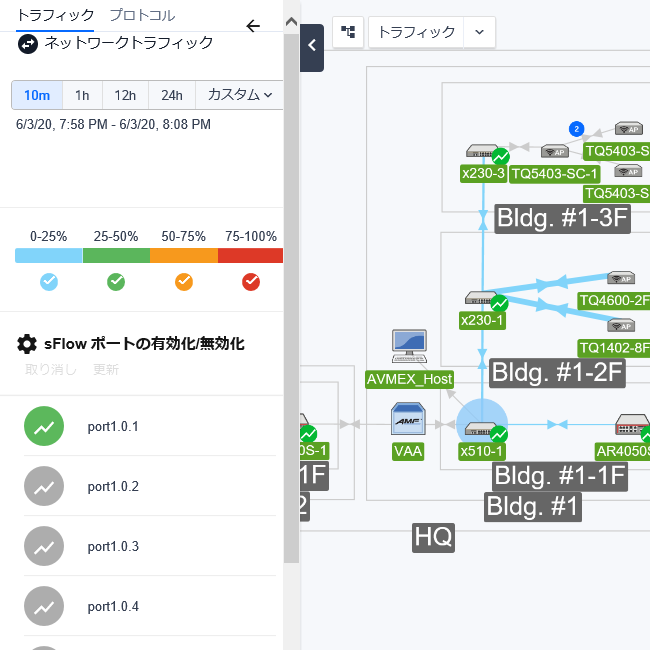
Task: Click the 更新 update link
Action: pos(106,369)
